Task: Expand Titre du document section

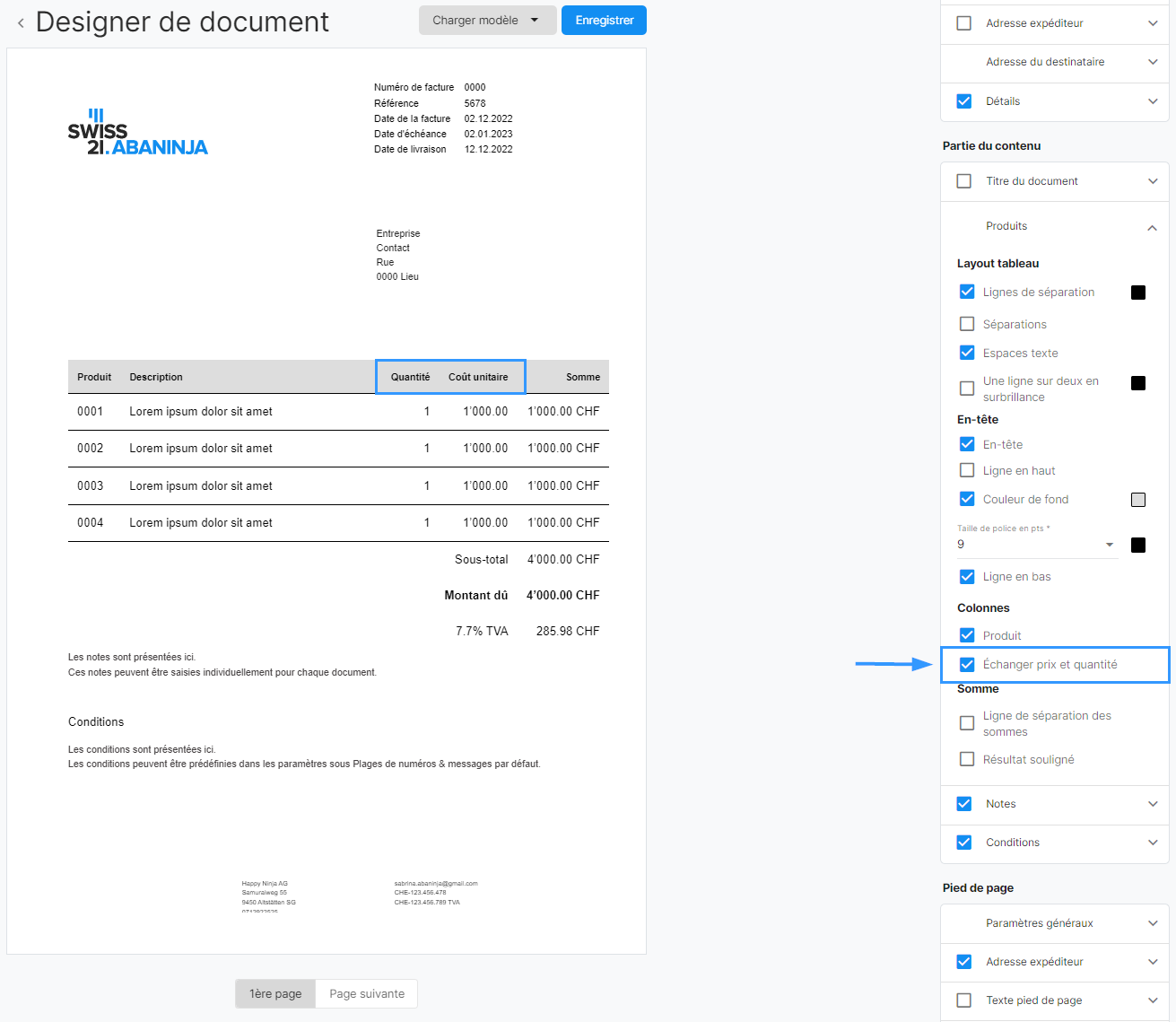Action: tap(1153, 181)
